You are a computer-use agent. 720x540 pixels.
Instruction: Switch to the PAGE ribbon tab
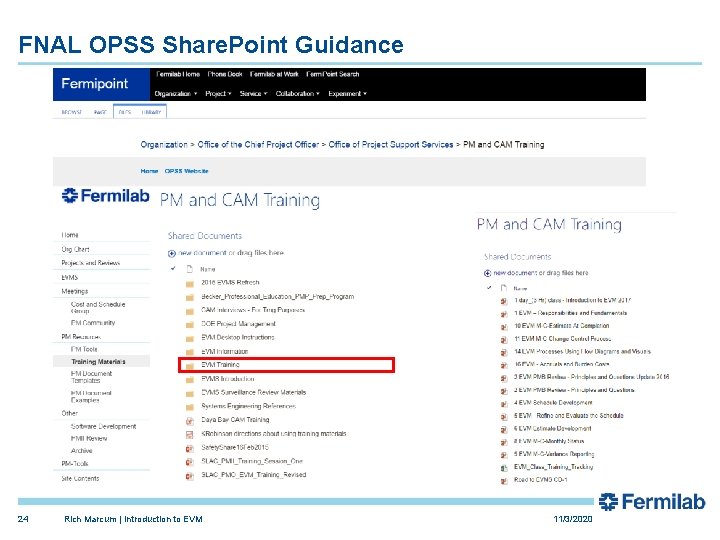tap(100, 112)
